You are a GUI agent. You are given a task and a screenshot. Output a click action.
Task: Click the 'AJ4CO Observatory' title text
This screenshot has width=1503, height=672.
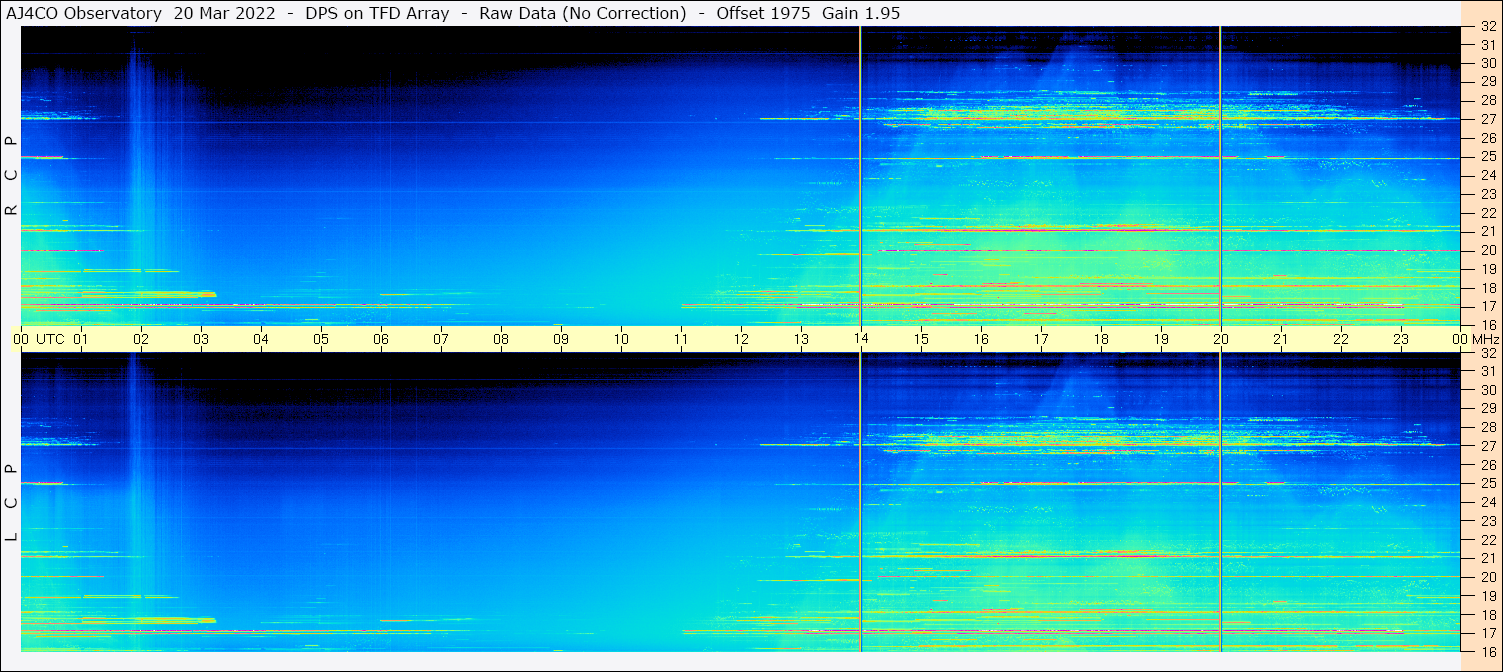(84, 14)
